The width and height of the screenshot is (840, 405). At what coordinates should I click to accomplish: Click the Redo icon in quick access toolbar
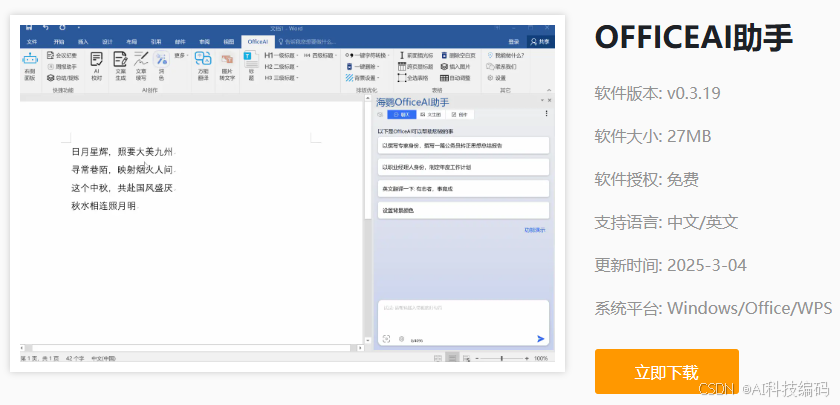(x=63, y=27)
